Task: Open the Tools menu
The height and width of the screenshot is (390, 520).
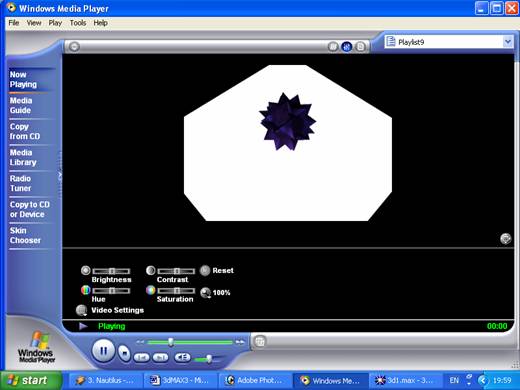Action: tap(78, 23)
